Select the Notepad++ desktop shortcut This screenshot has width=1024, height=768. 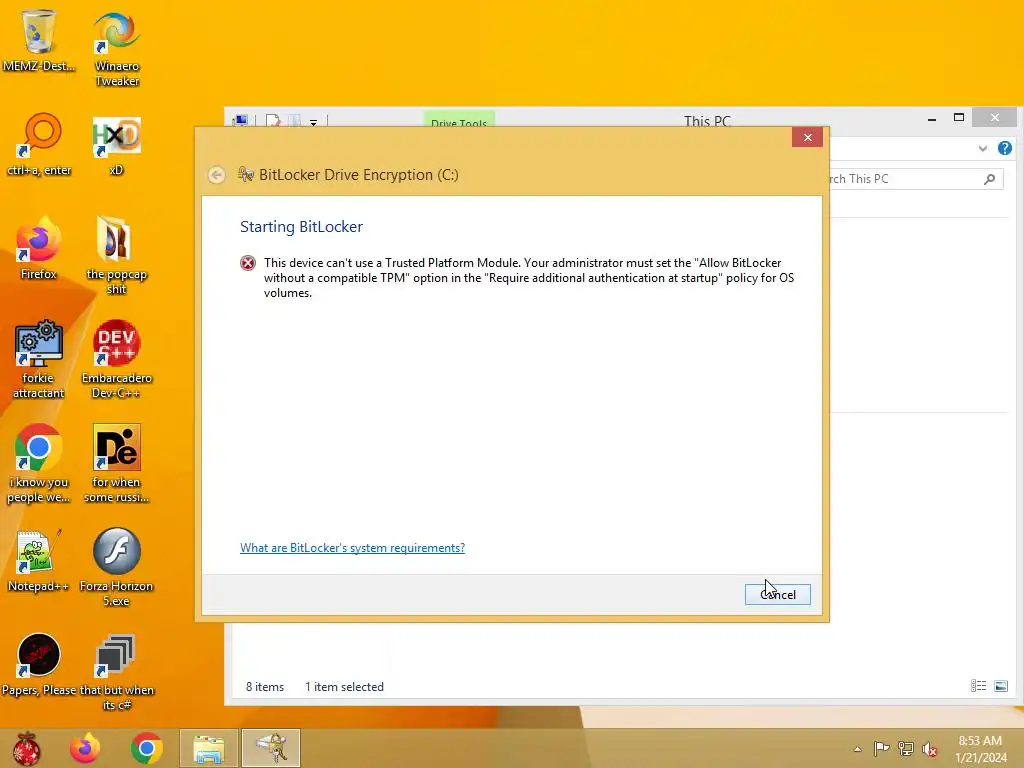39,560
